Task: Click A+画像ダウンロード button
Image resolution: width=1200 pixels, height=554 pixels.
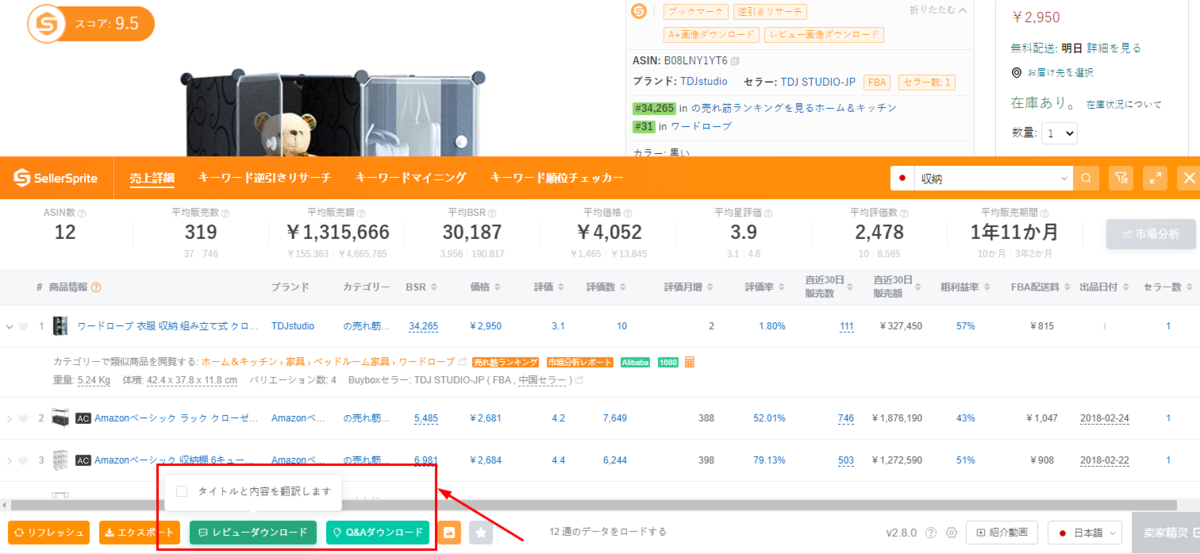Action: (710, 35)
